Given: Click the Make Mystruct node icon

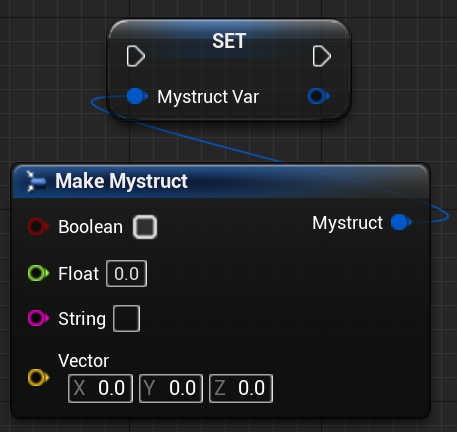Looking at the screenshot, I should point(37,181).
